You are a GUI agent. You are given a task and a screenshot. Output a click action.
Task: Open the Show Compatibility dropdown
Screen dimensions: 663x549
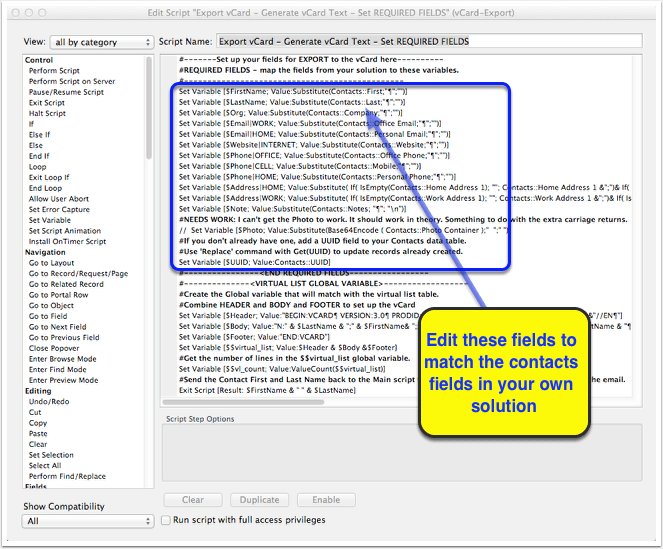[88, 521]
